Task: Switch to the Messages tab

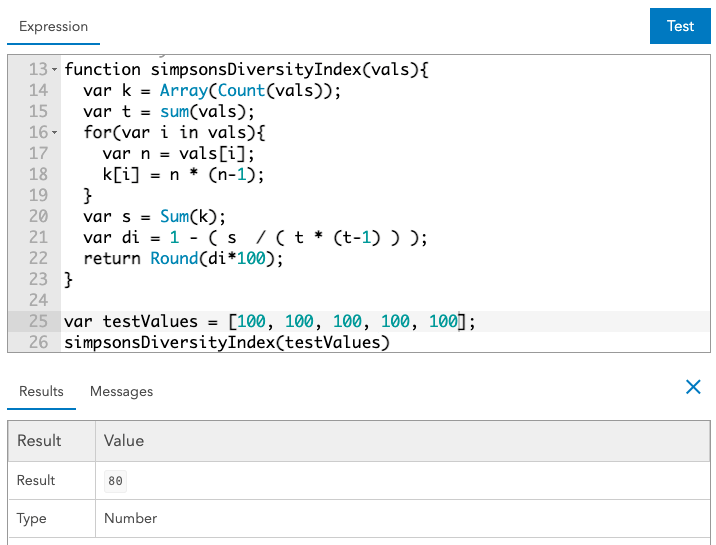Action: tap(121, 391)
